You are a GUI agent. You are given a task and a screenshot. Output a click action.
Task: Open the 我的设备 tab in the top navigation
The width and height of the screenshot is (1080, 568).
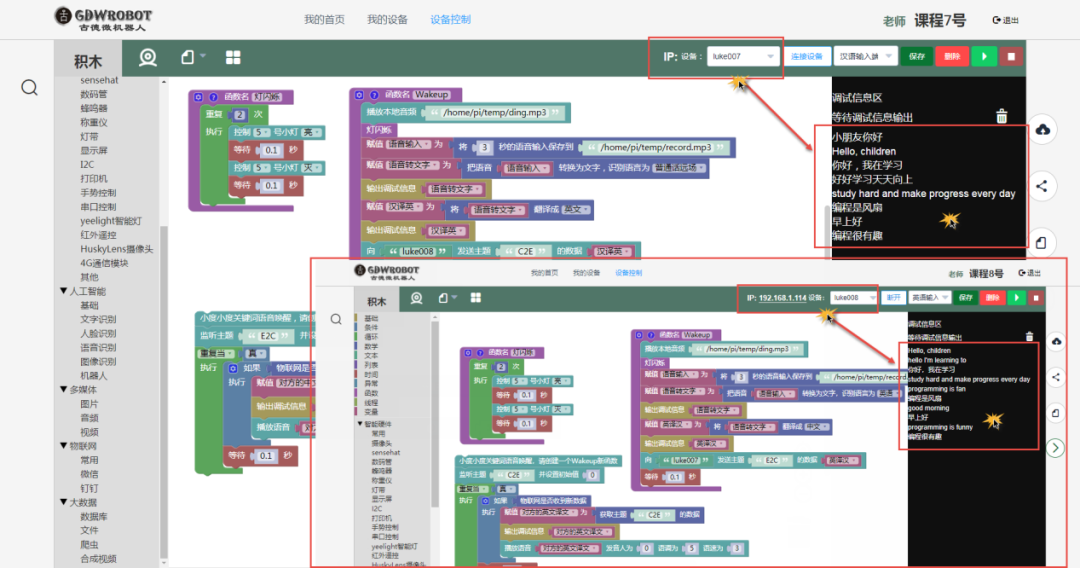(387, 19)
